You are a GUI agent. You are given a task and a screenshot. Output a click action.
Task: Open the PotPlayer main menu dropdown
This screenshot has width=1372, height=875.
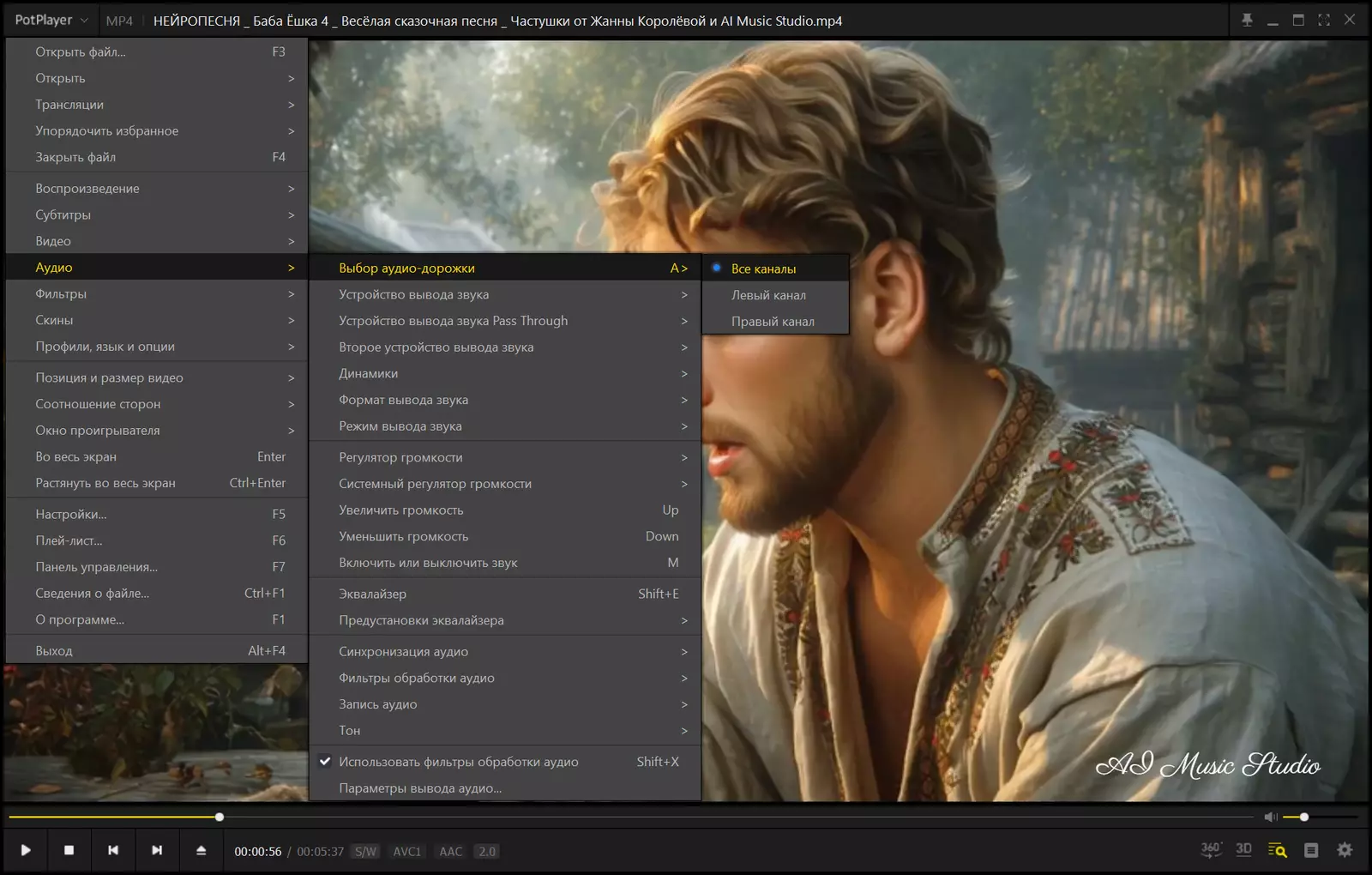coord(51,20)
